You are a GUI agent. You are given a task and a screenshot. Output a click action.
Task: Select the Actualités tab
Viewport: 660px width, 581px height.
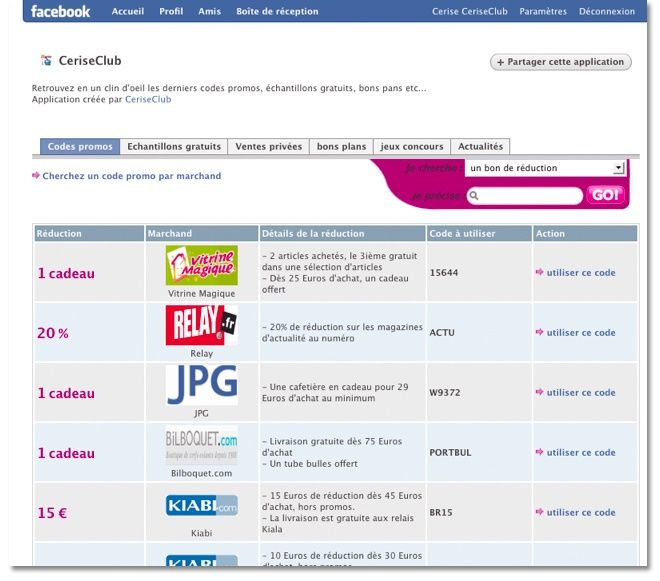point(480,147)
